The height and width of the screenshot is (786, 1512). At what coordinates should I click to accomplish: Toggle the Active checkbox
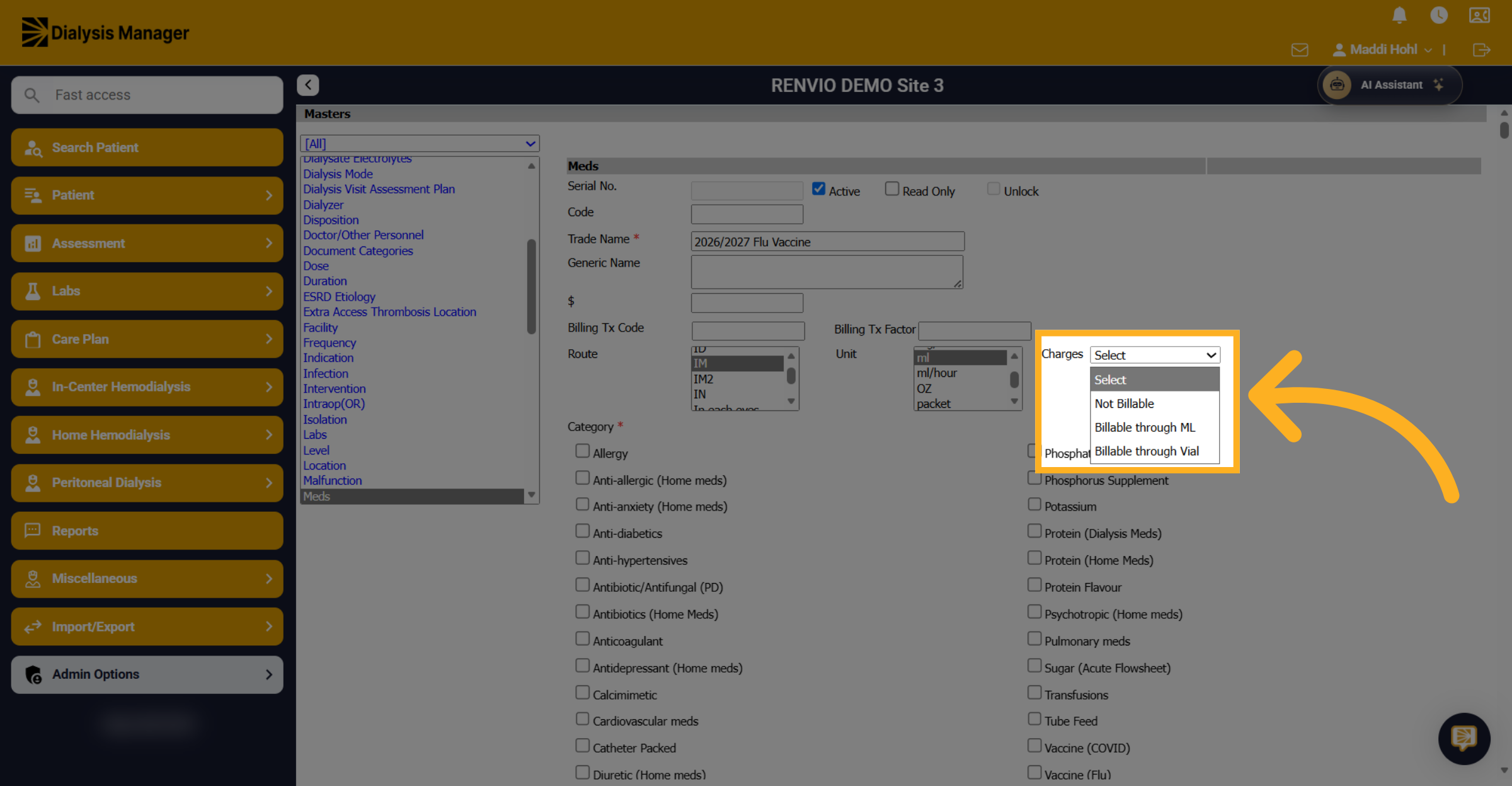click(x=818, y=189)
